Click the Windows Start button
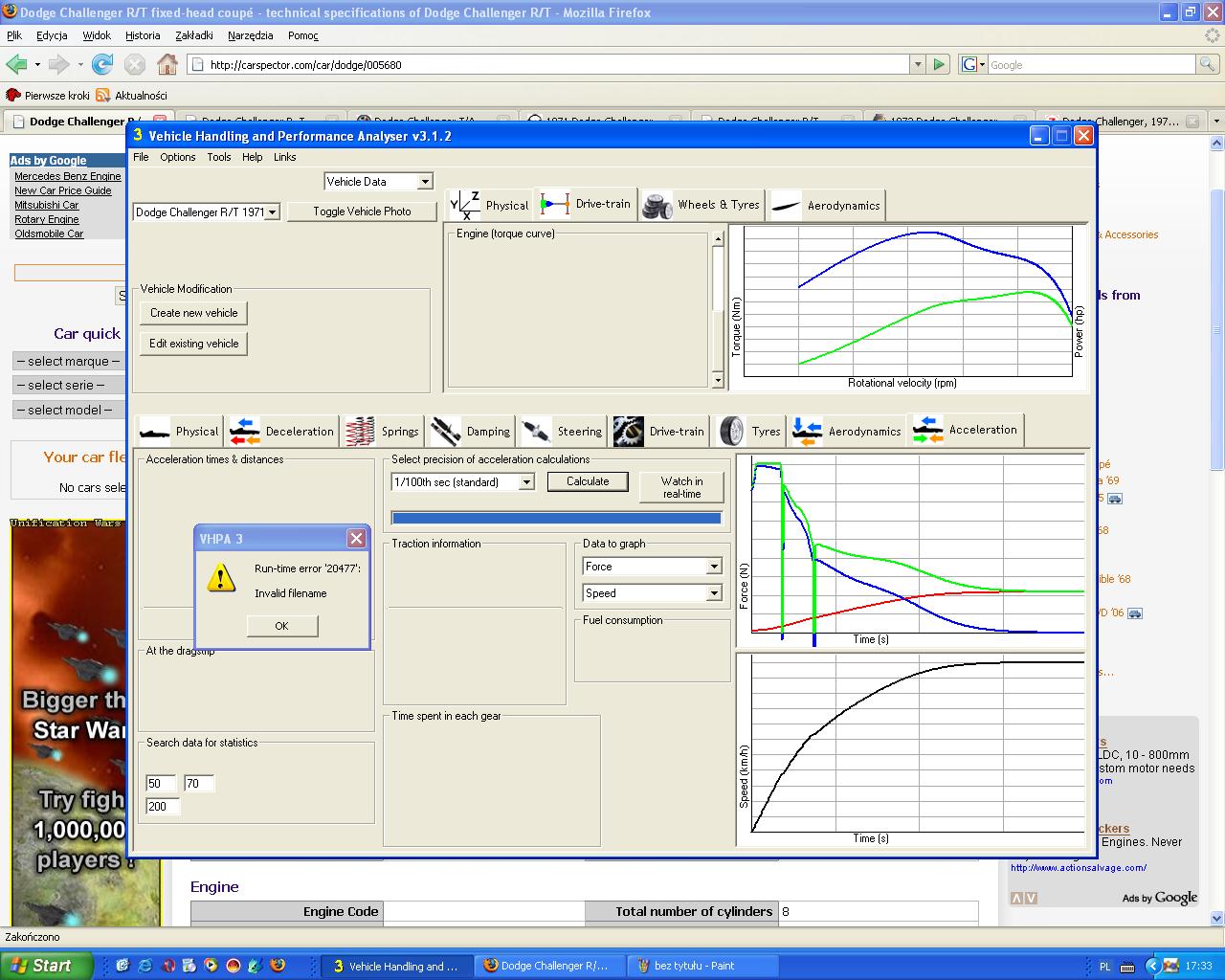1225x980 pixels. coord(46,966)
